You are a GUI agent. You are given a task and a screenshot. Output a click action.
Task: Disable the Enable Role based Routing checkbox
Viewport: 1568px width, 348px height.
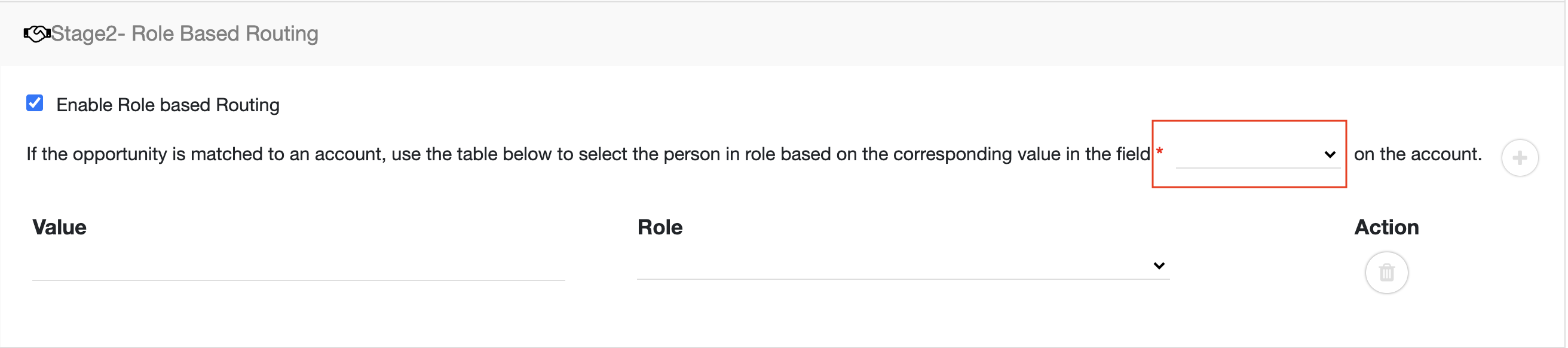(35, 103)
